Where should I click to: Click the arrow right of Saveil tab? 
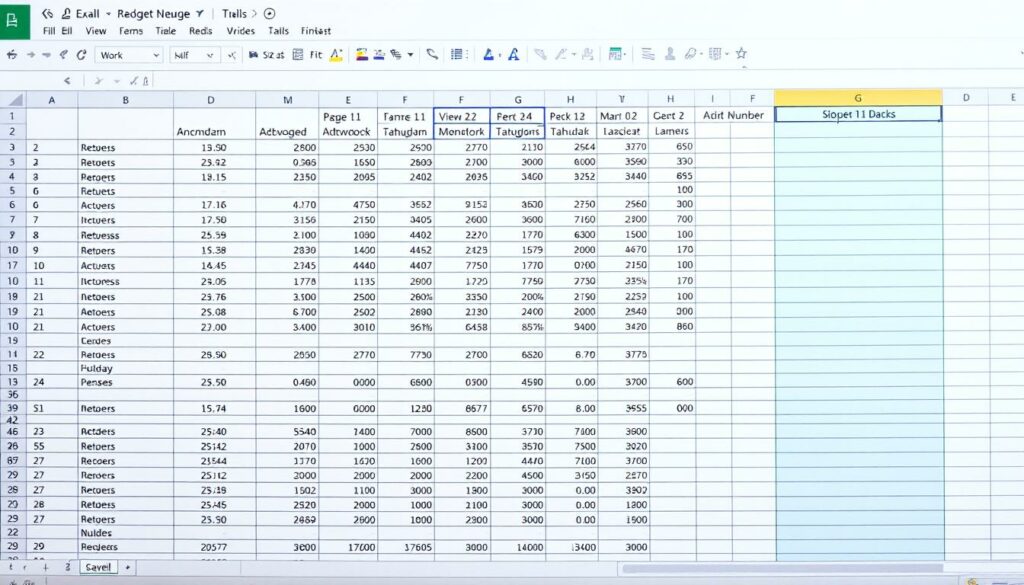(x=127, y=567)
